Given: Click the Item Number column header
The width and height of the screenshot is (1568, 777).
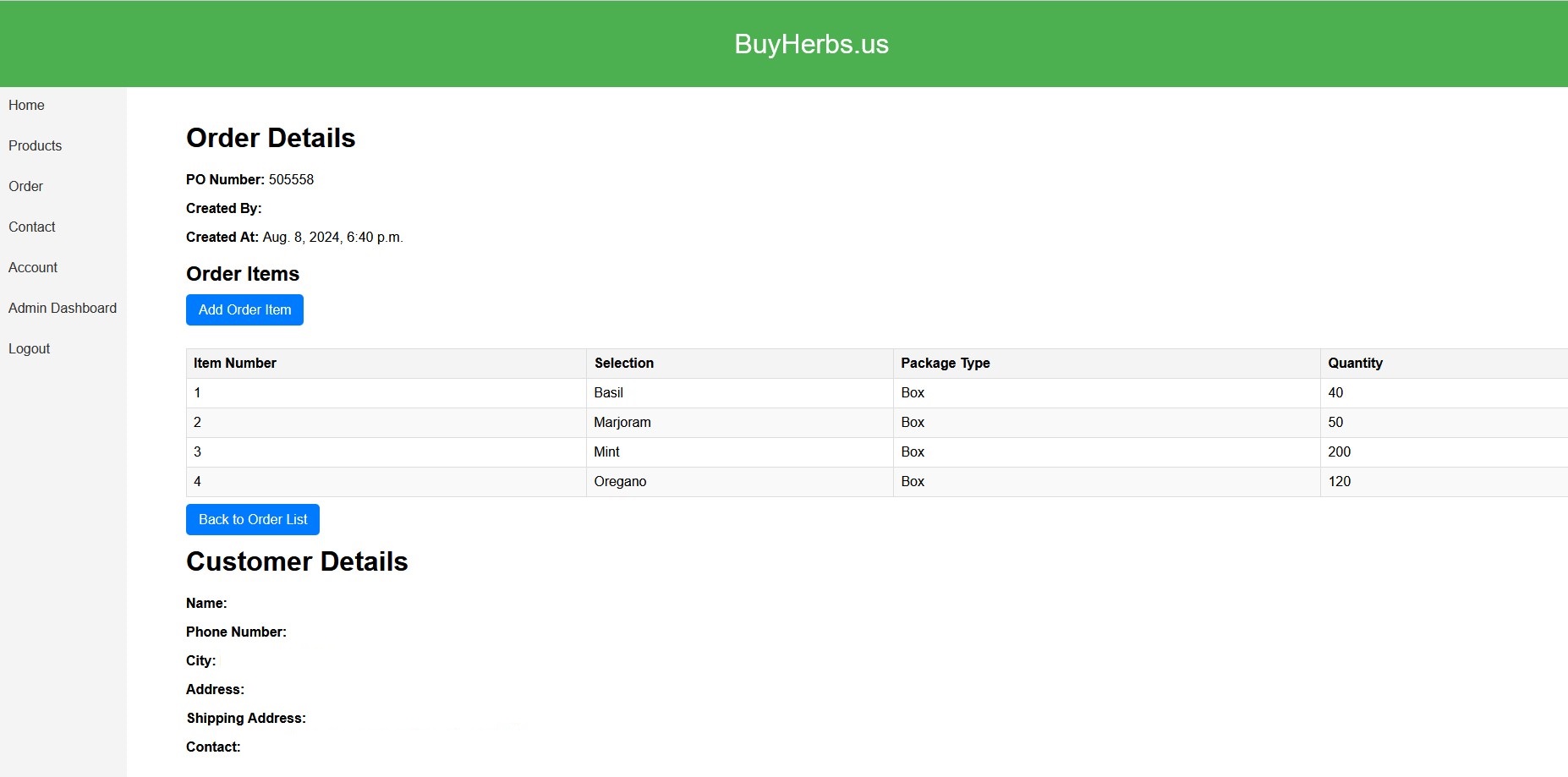Looking at the screenshot, I should [233, 363].
